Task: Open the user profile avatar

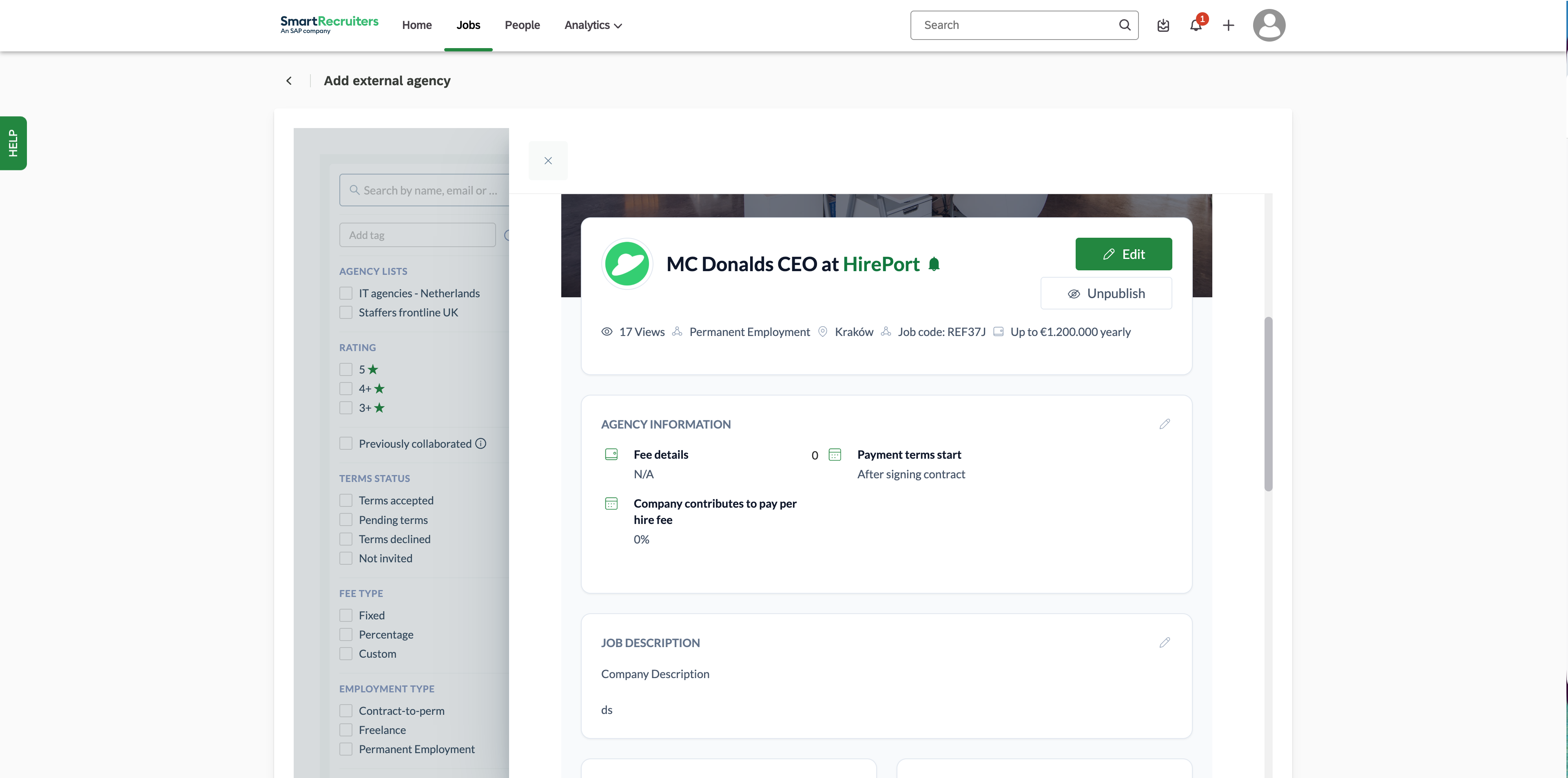Action: coord(1269,25)
